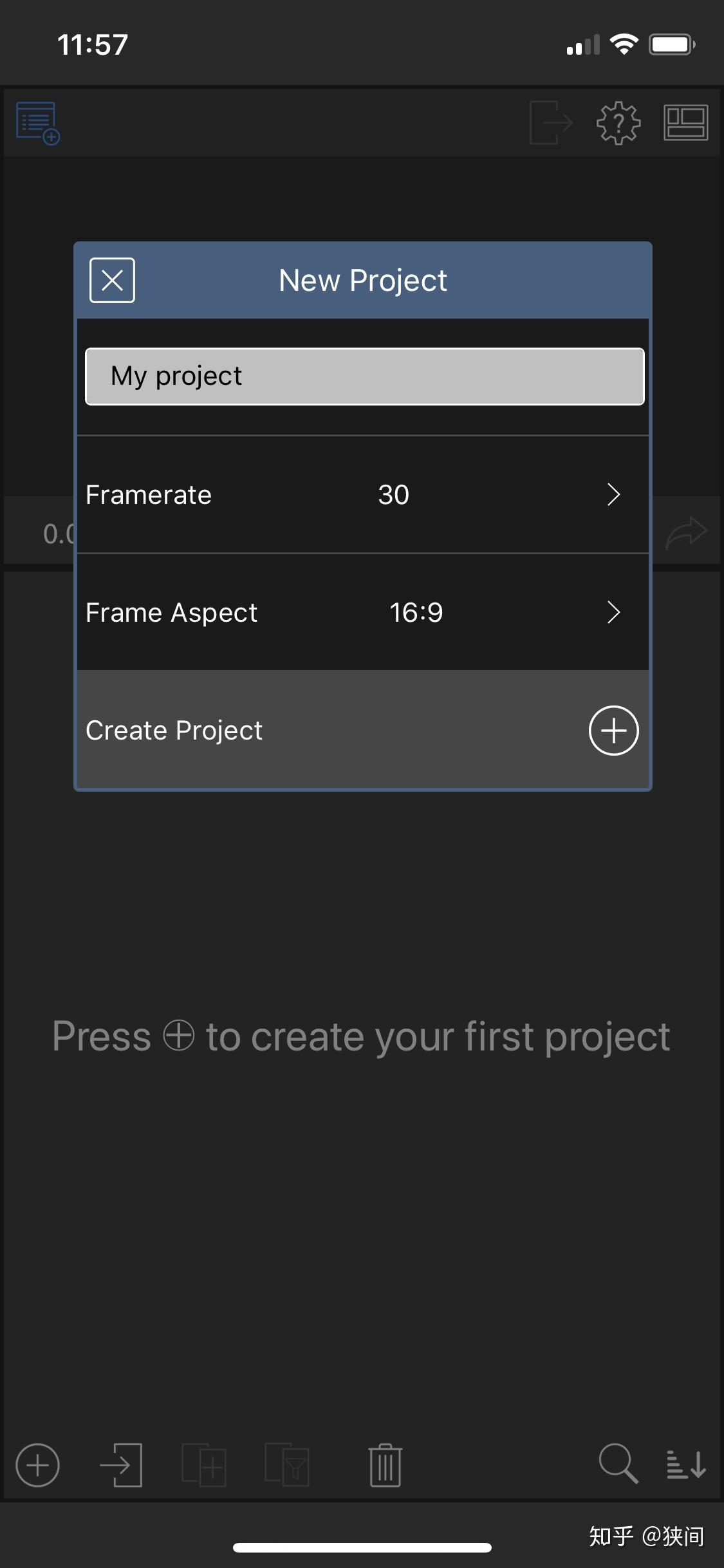Edit the My project name field
The image size is (724, 1568).
point(364,377)
